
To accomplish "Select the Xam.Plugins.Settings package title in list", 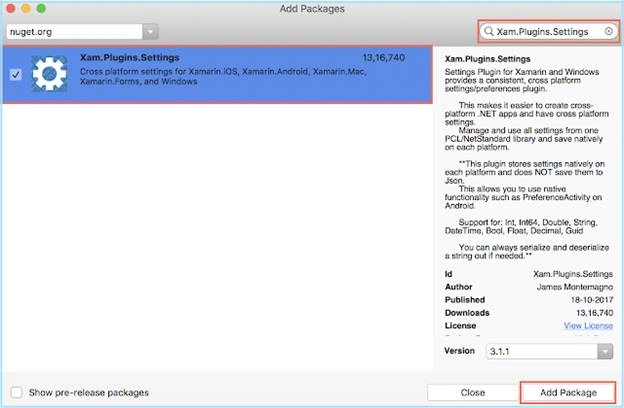I will (x=130, y=58).
